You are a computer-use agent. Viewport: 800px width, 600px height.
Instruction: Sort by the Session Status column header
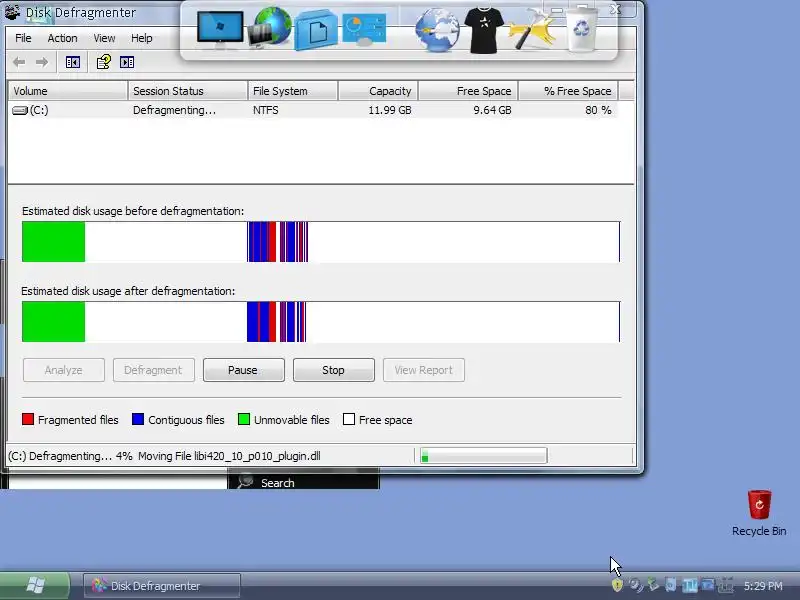coord(188,91)
